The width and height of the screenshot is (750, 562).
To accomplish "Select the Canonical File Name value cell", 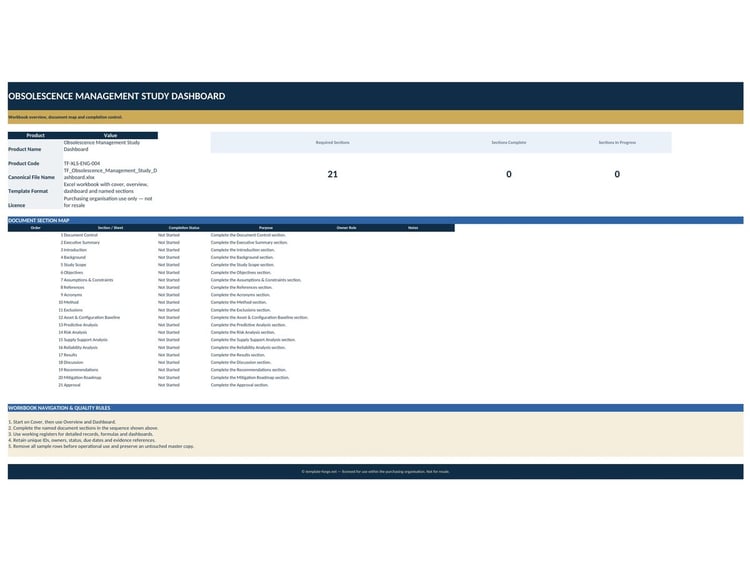I will click(x=110, y=174).
